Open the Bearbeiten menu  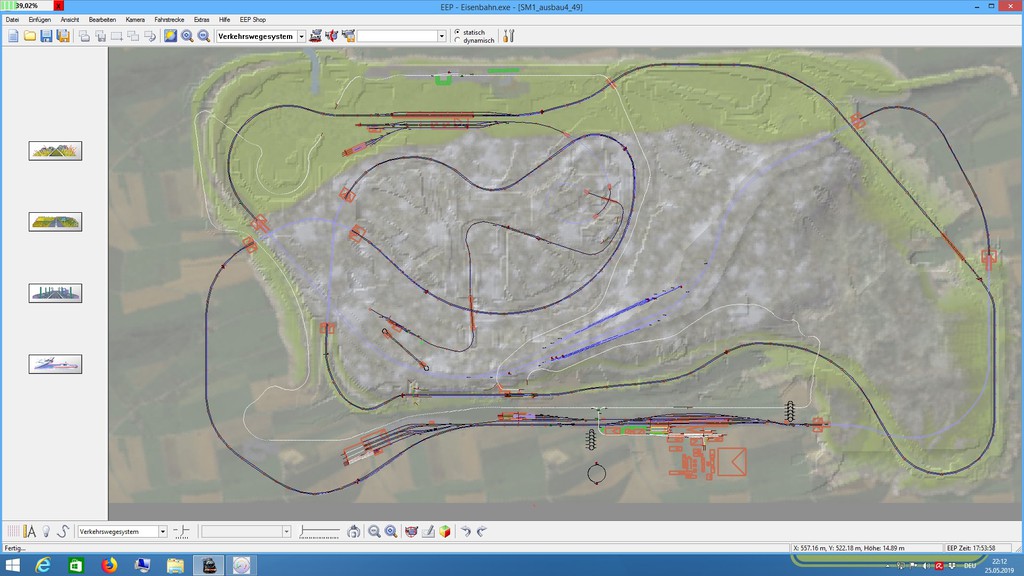103,20
